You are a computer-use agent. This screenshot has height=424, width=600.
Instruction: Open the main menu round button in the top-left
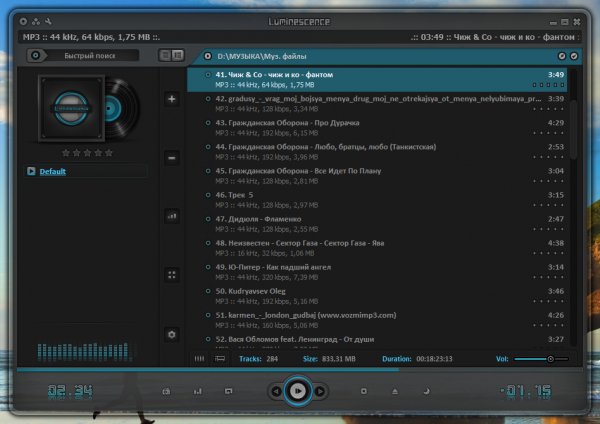click(x=23, y=22)
